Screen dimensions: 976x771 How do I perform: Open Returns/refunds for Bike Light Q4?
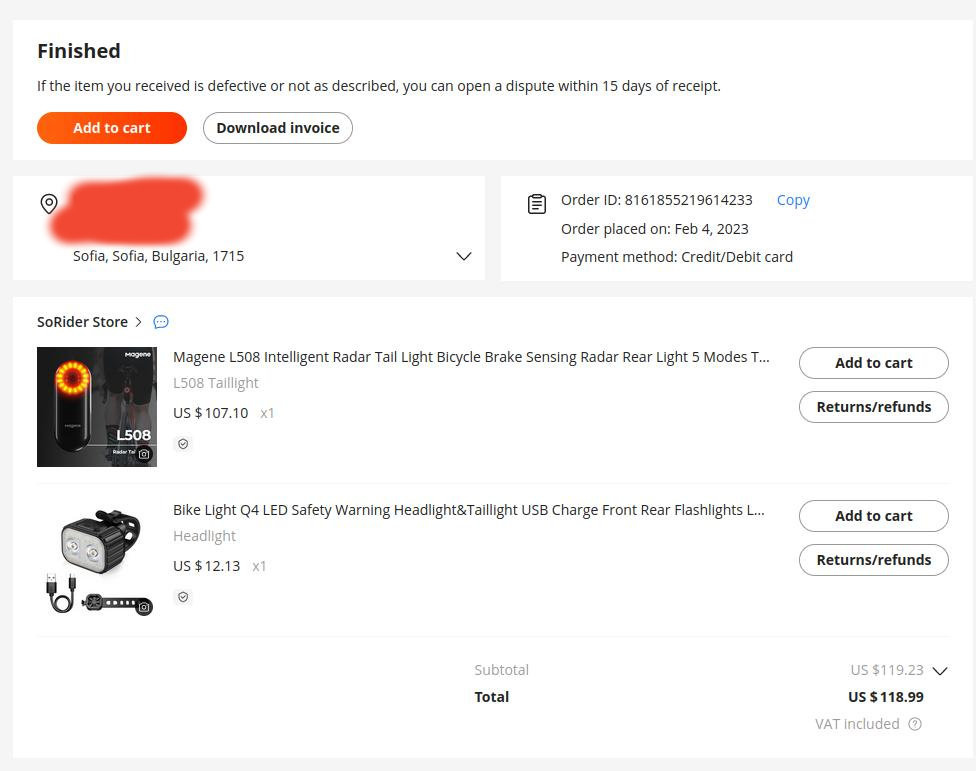click(873, 560)
